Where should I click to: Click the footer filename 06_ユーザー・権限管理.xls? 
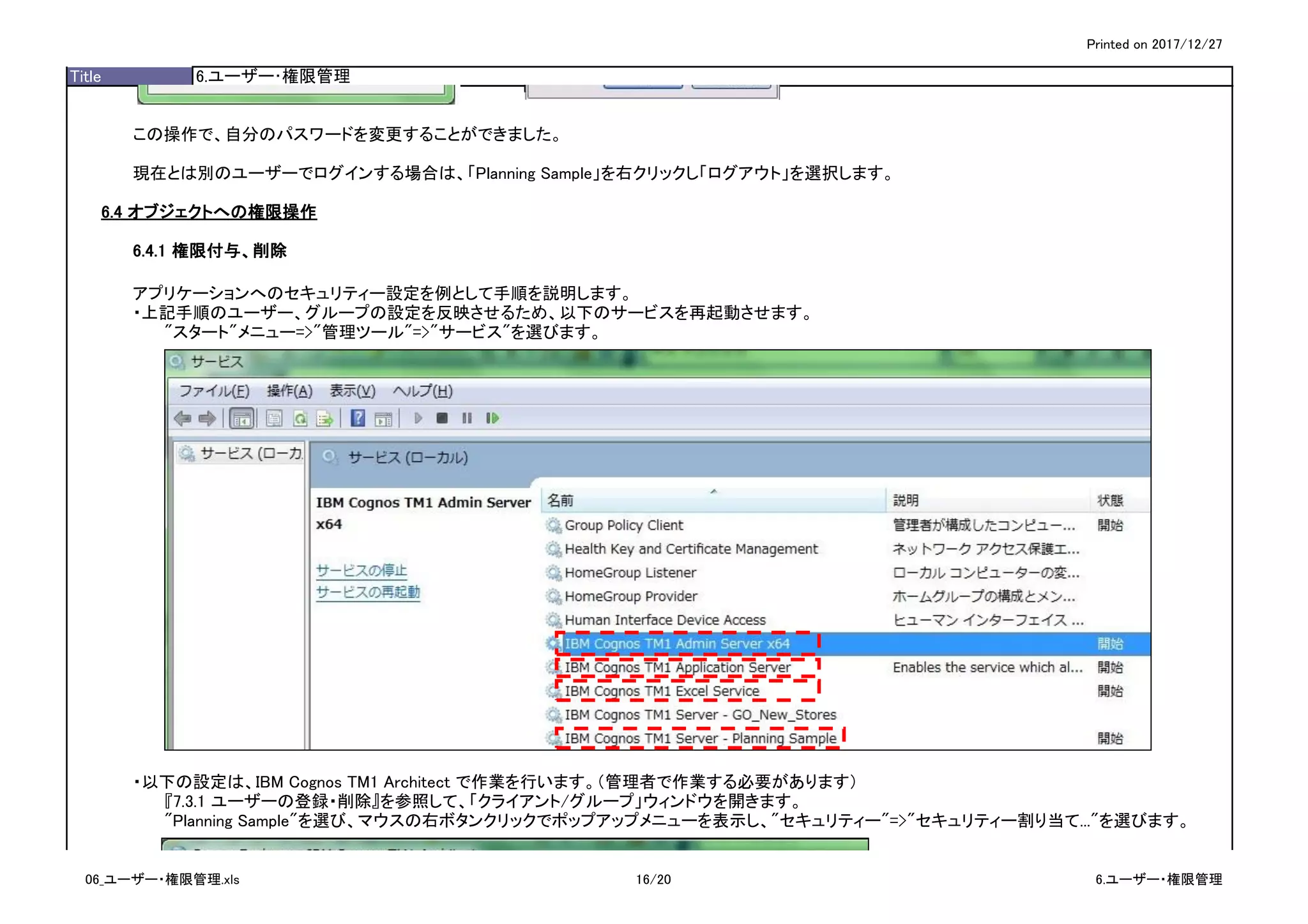[162, 879]
